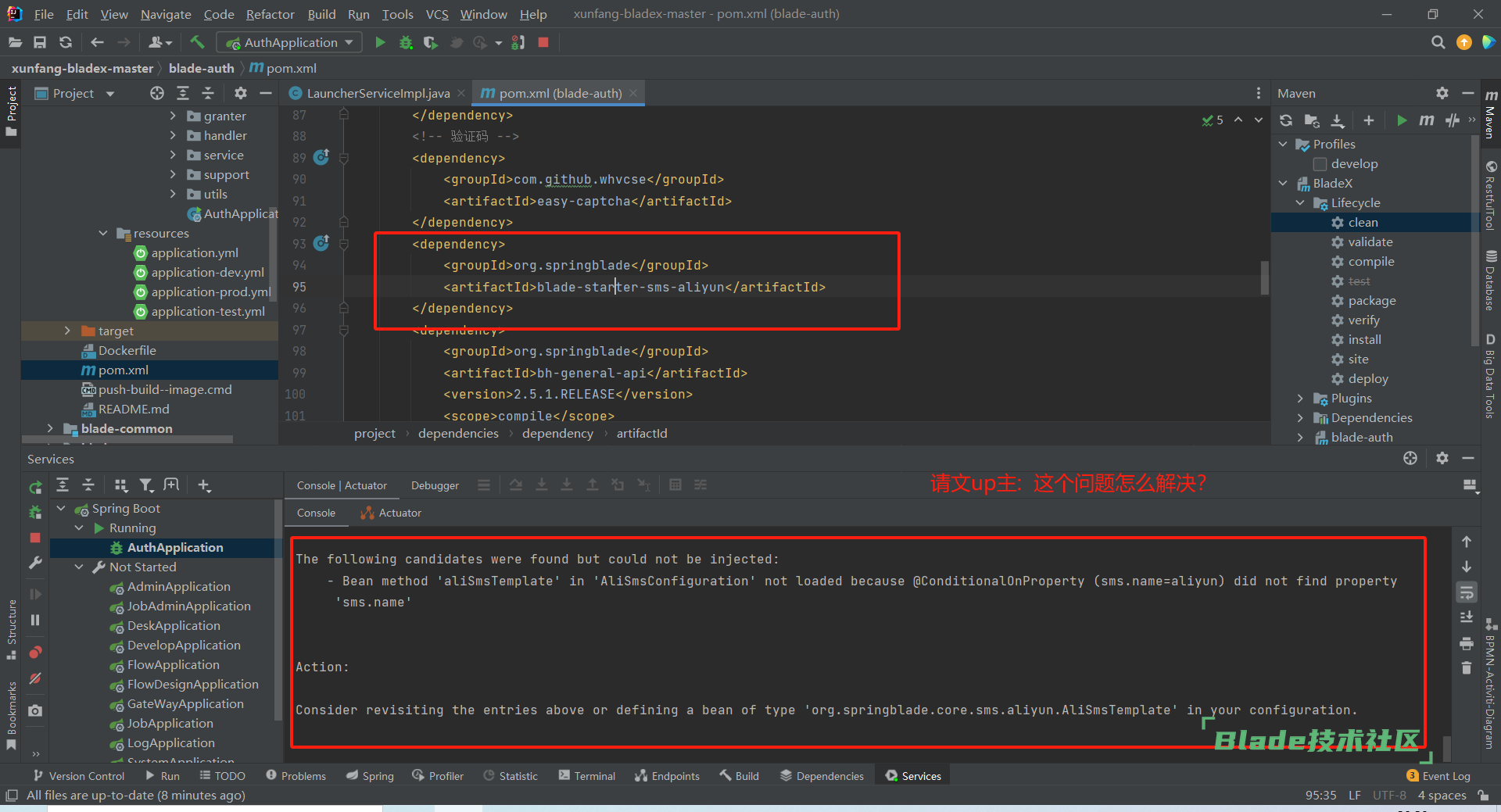This screenshot has width=1501, height=812.
Task: Add service with plus icon
Action: point(204,485)
